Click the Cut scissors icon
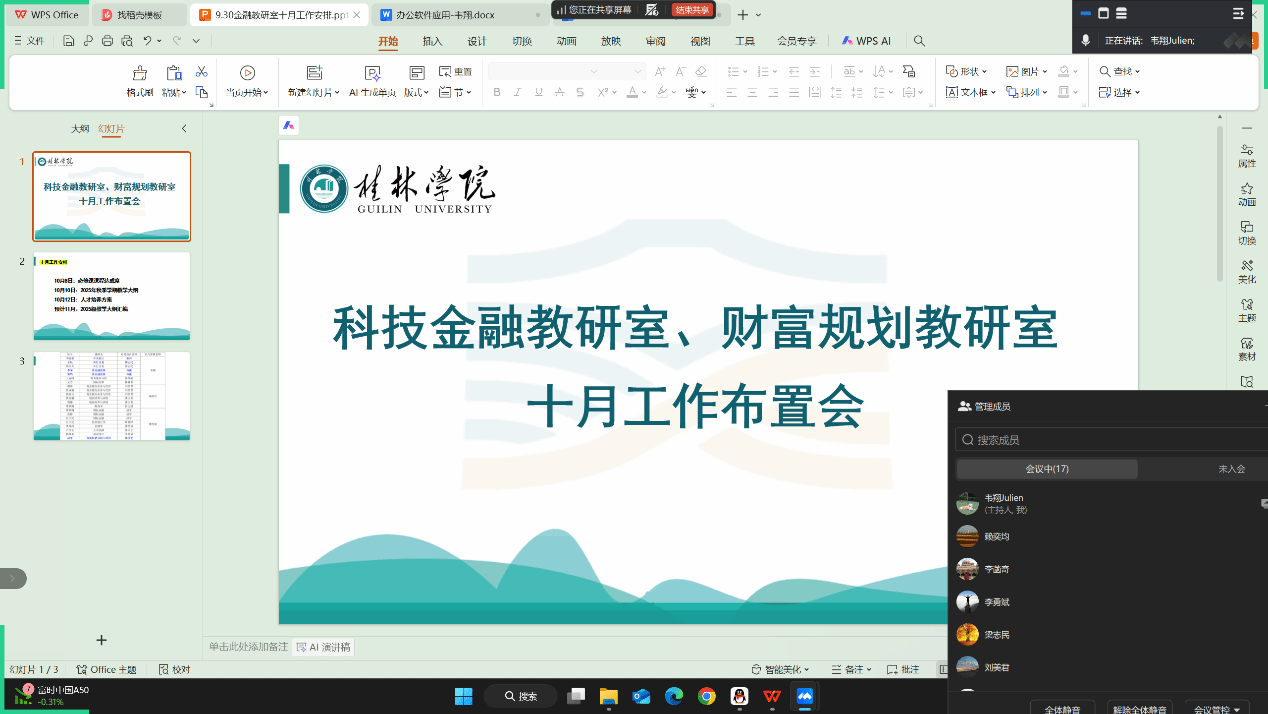Screen dimensions: 1268x714 coord(201,72)
